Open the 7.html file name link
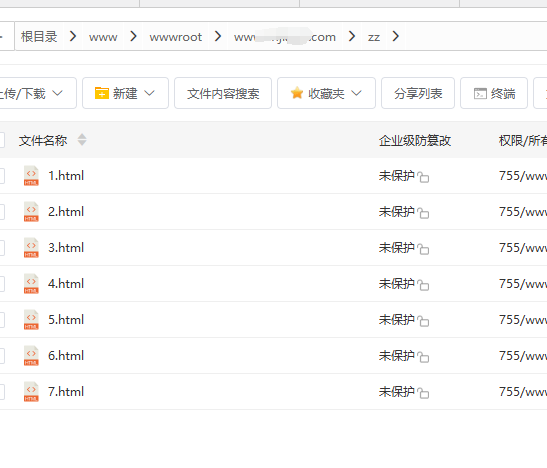Image resolution: width=547 pixels, height=468 pixels. click(x=66, y=392)
